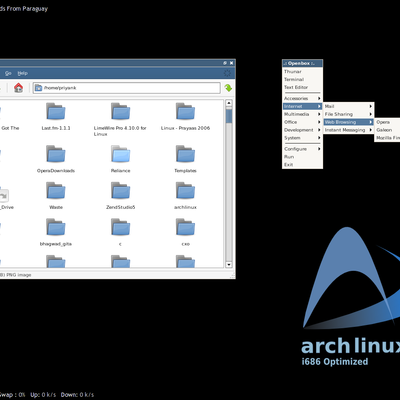Click the Up: 0 k/s network readout
This screenshot has width=400, height=400.
(x=43, y=395)
